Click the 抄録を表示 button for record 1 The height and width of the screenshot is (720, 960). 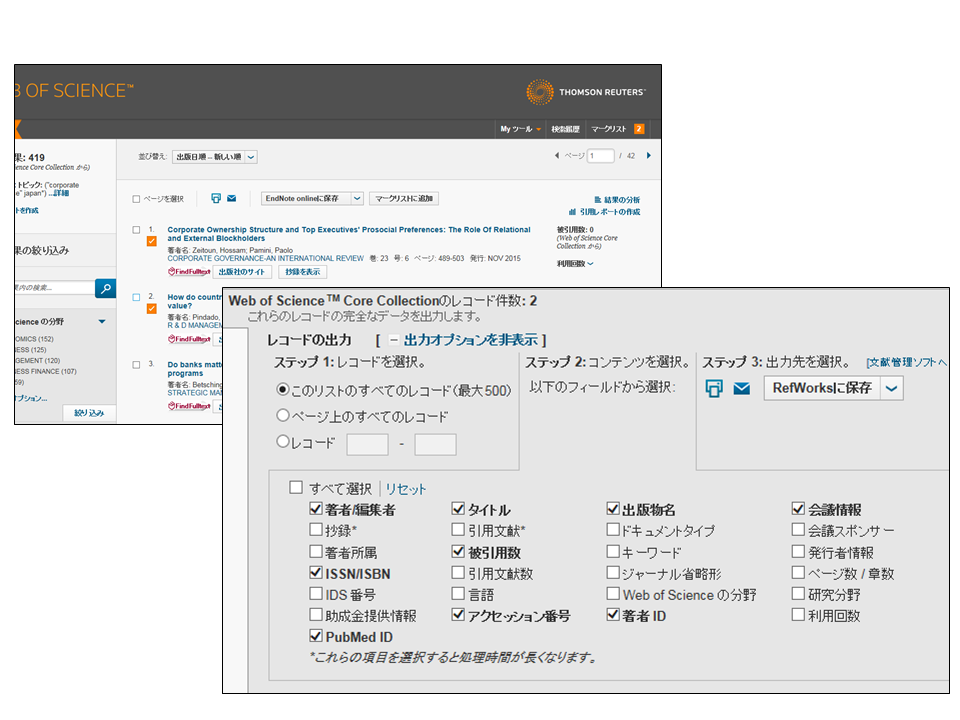tap(302, 272)
